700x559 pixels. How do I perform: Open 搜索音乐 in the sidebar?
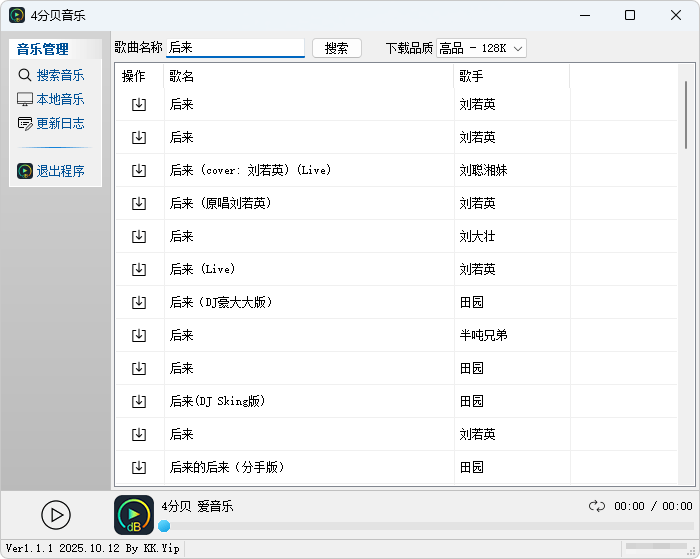59,75
